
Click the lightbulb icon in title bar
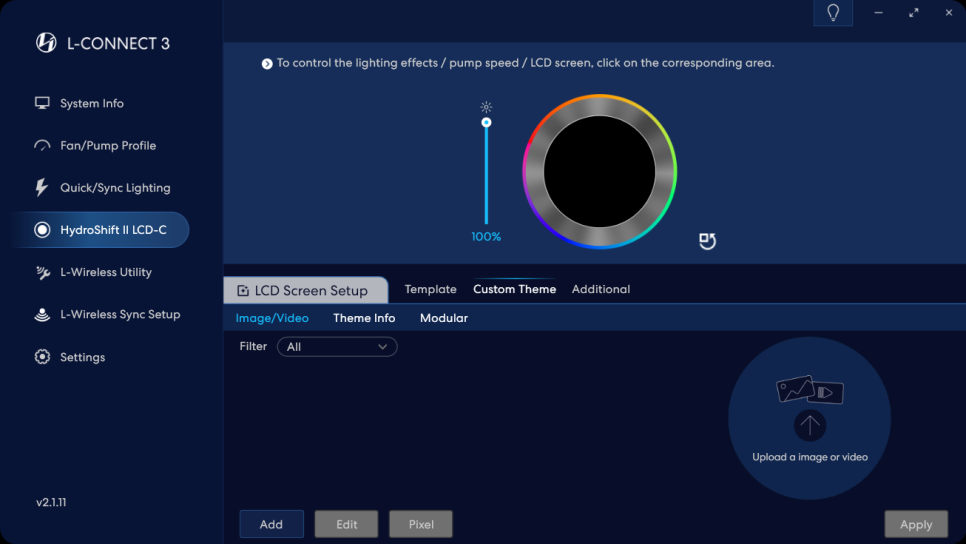832,13
